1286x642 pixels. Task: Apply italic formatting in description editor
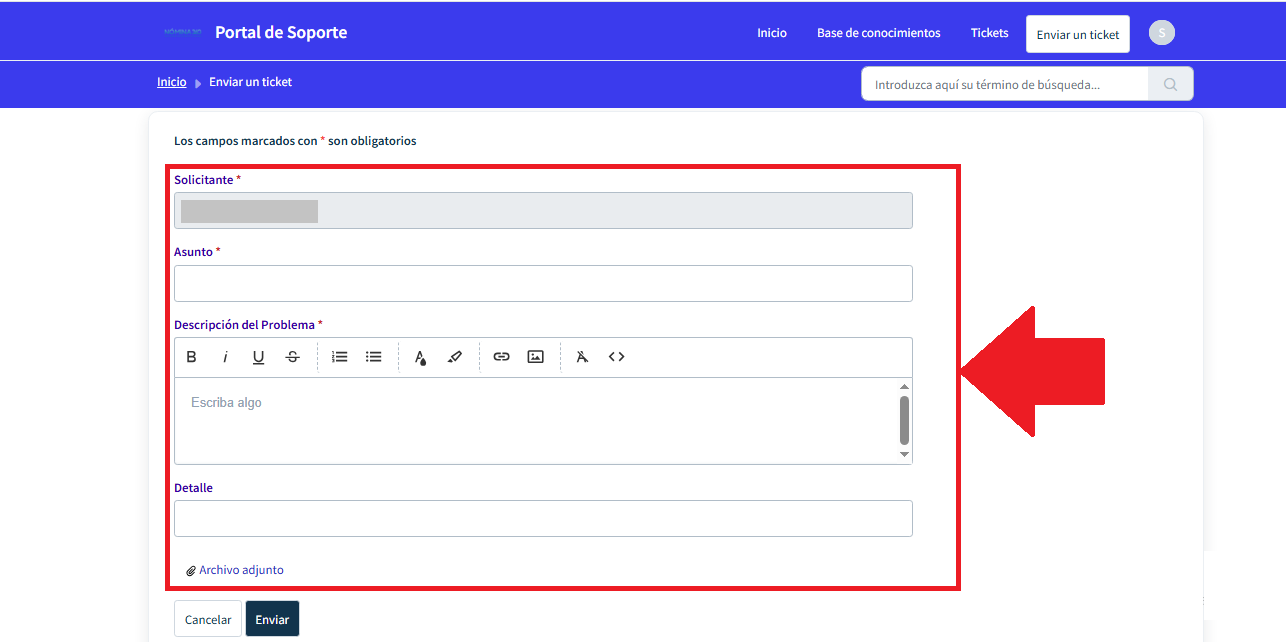[x=225, y=357]
